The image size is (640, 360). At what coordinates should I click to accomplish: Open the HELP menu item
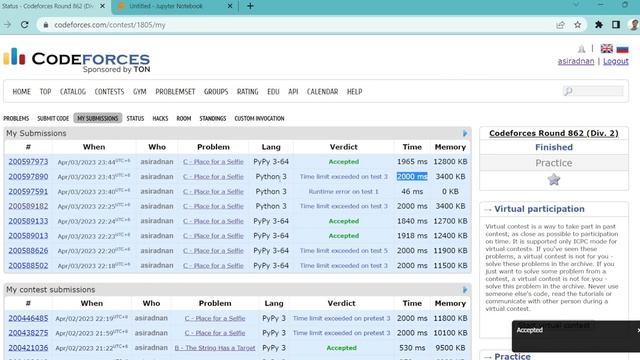coord(354,92)
